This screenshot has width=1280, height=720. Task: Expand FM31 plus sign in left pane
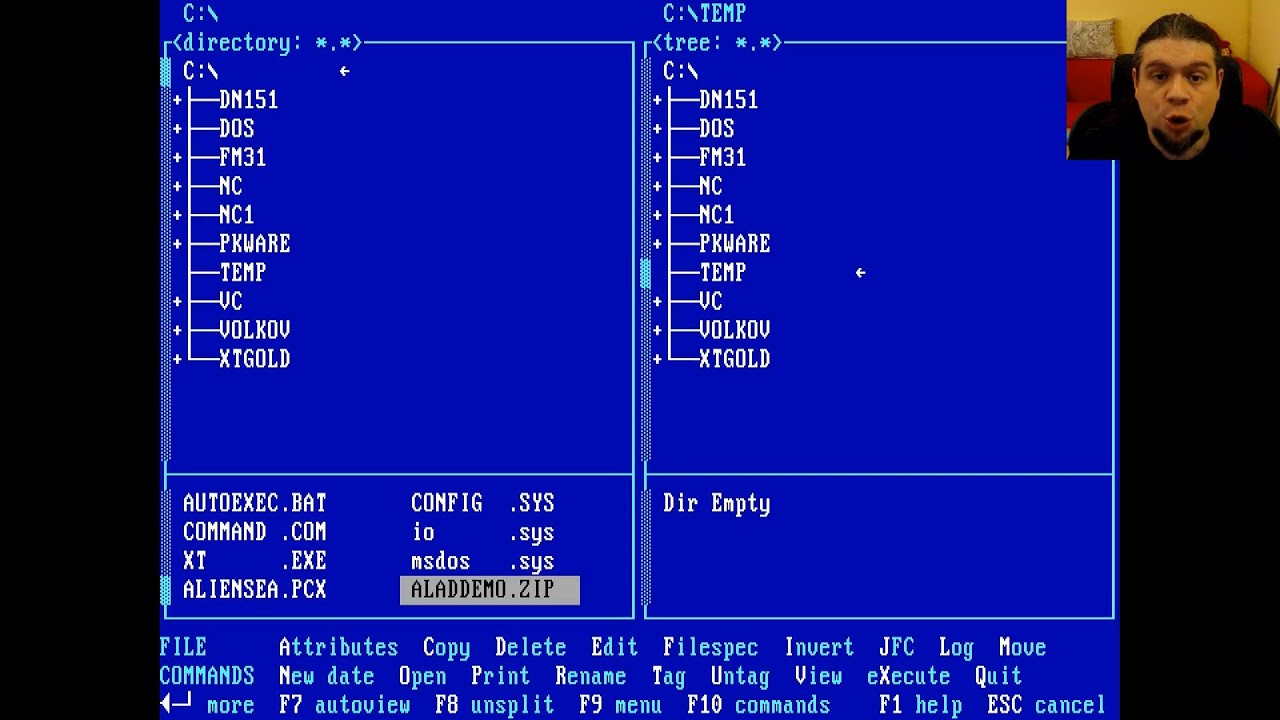(x=177, y=158)
